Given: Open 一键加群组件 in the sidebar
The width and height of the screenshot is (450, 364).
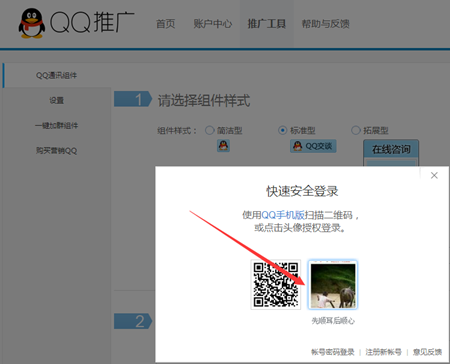Looking at the screenshot, I should [x=56, y=125].
